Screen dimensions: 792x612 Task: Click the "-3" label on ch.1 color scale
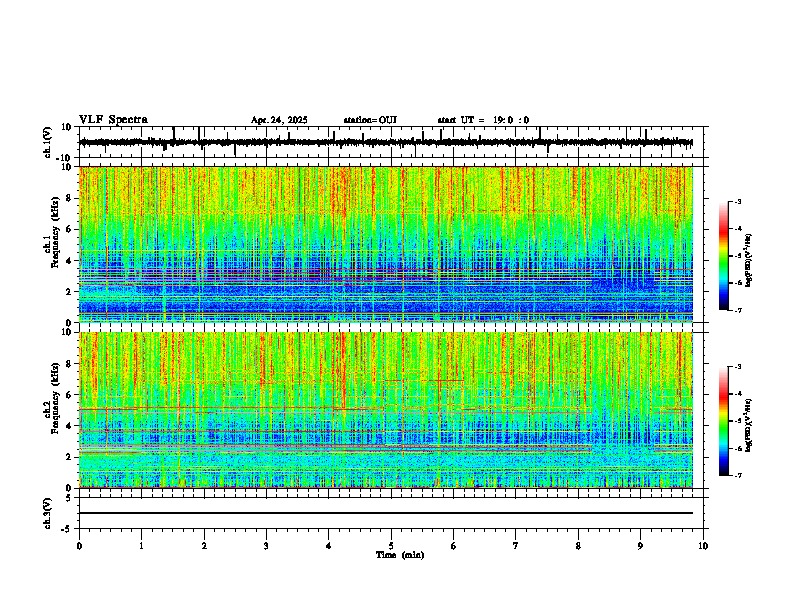(737, 201)
